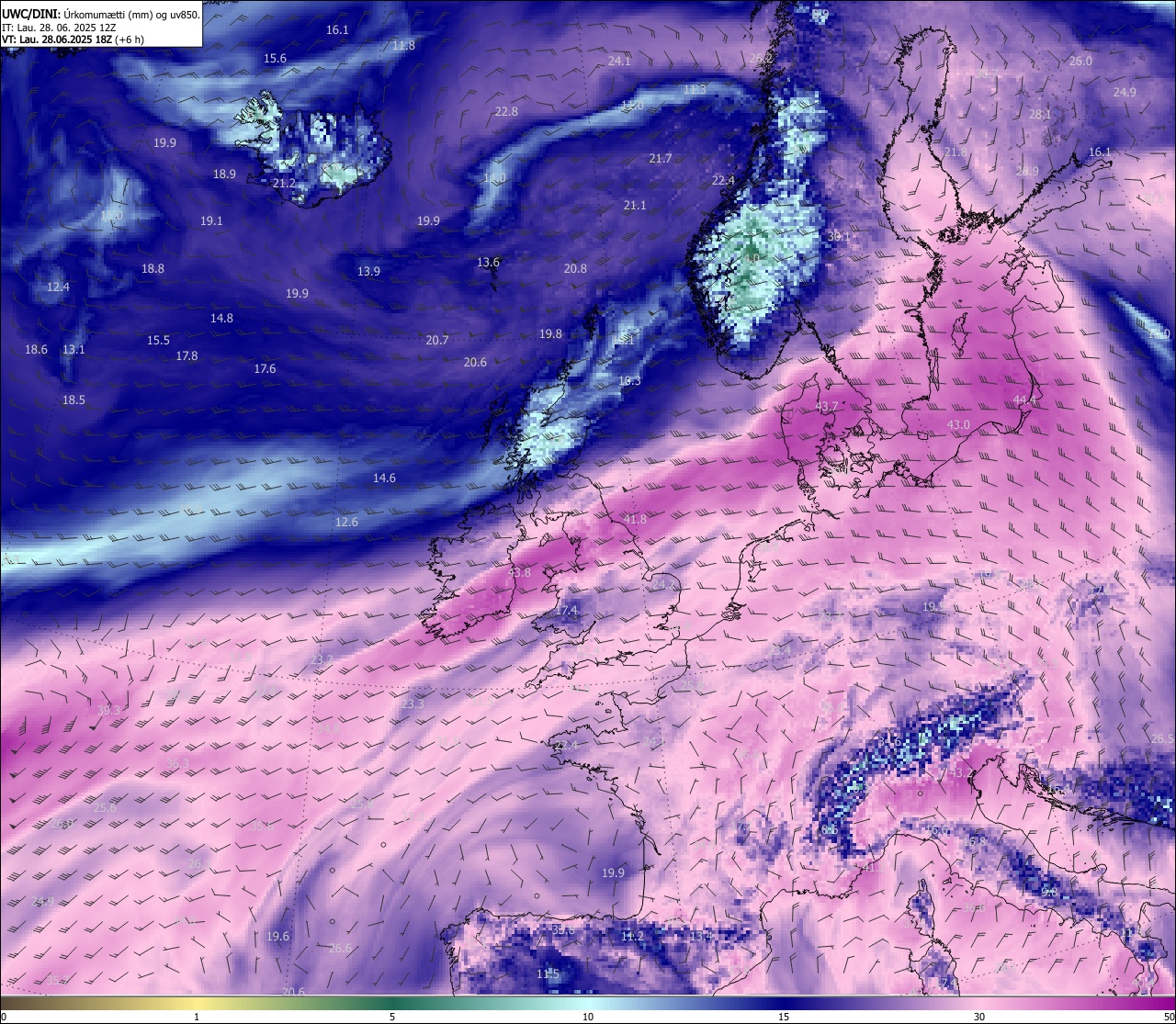
Task: Click the 13.1 value on the map
Action: (73, 350)
